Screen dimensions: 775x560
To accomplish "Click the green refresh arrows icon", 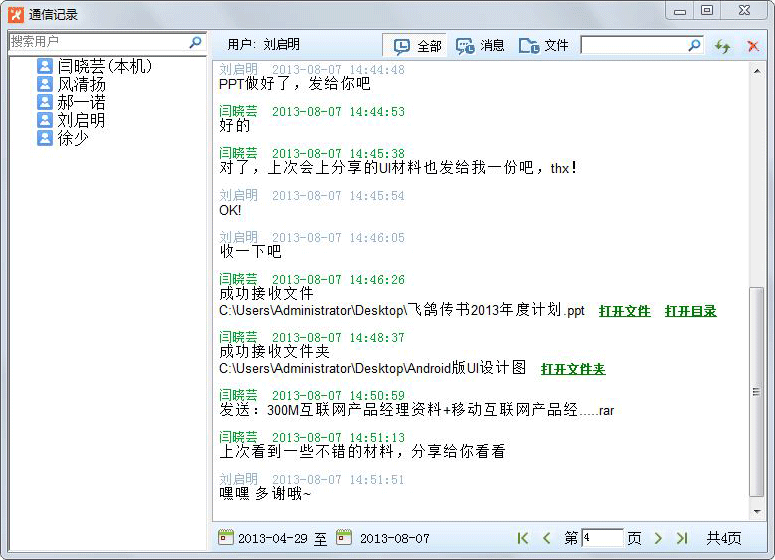I will tap(723, 46).
